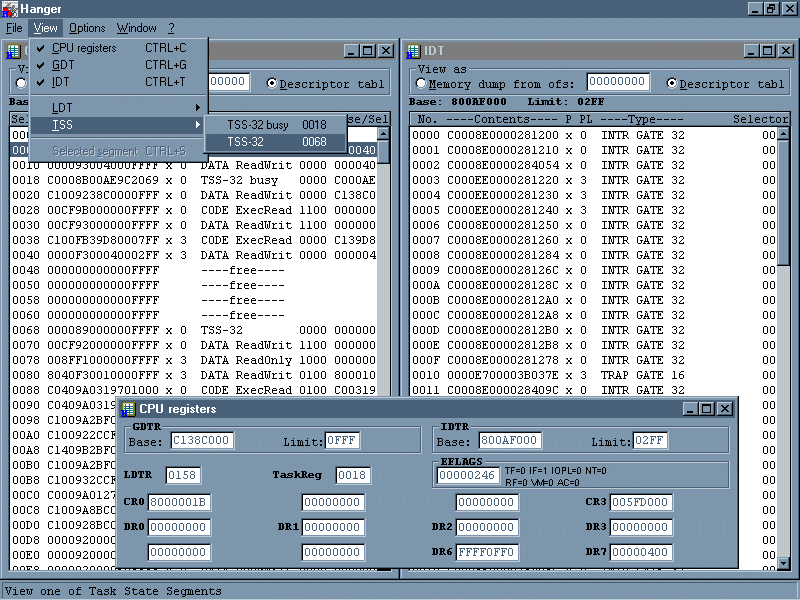The image size is (800, 600).
Task: Select IDT row 000A INTR GATE
Action: point(594,285)
